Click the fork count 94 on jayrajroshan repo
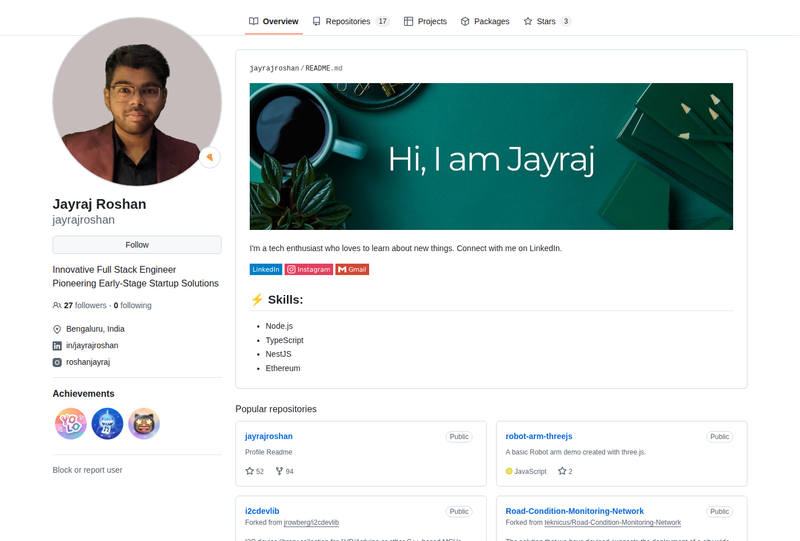Screen dimensions: 800x541 pos(285,471)
